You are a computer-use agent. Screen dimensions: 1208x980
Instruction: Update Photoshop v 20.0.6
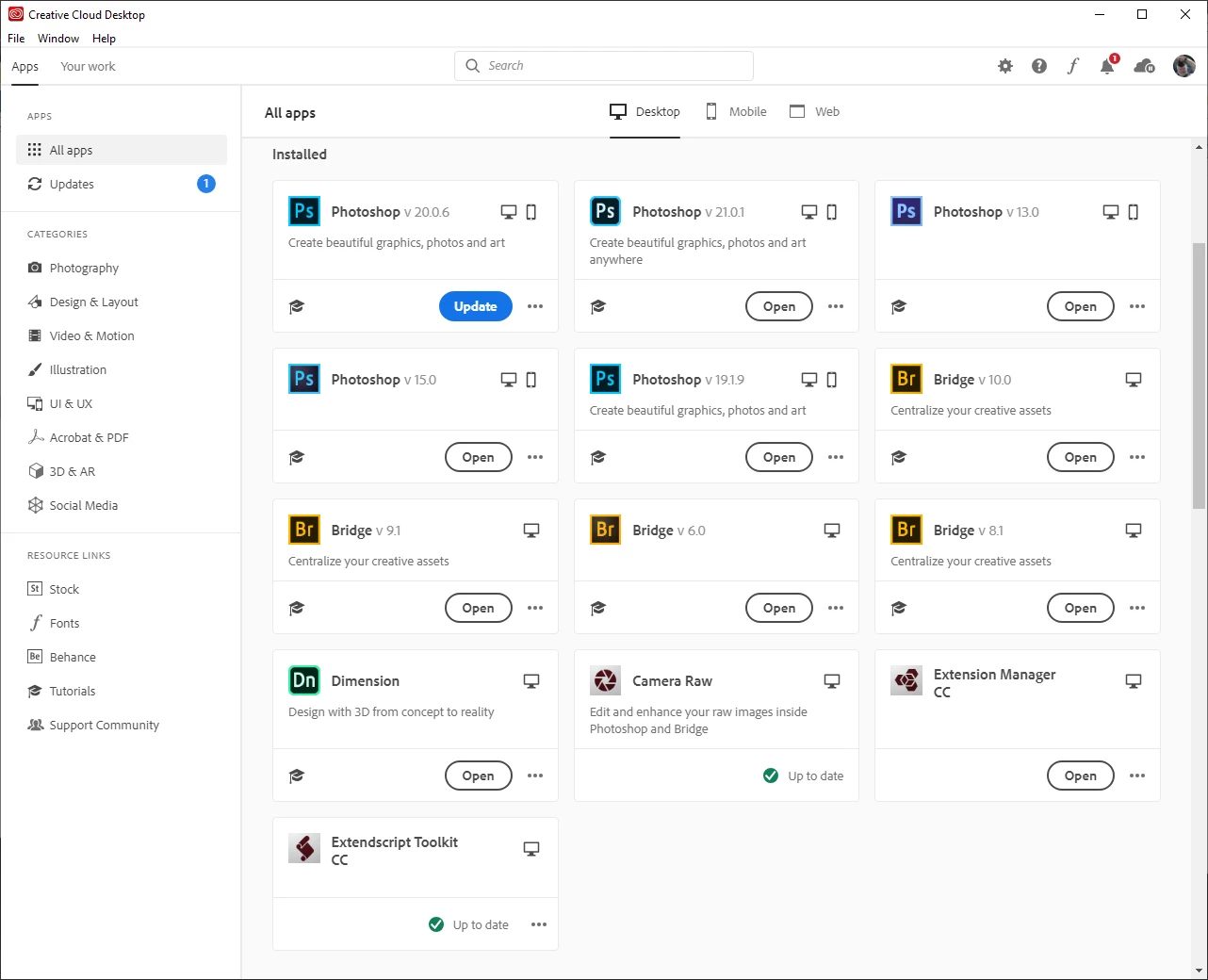coord(476,306)
